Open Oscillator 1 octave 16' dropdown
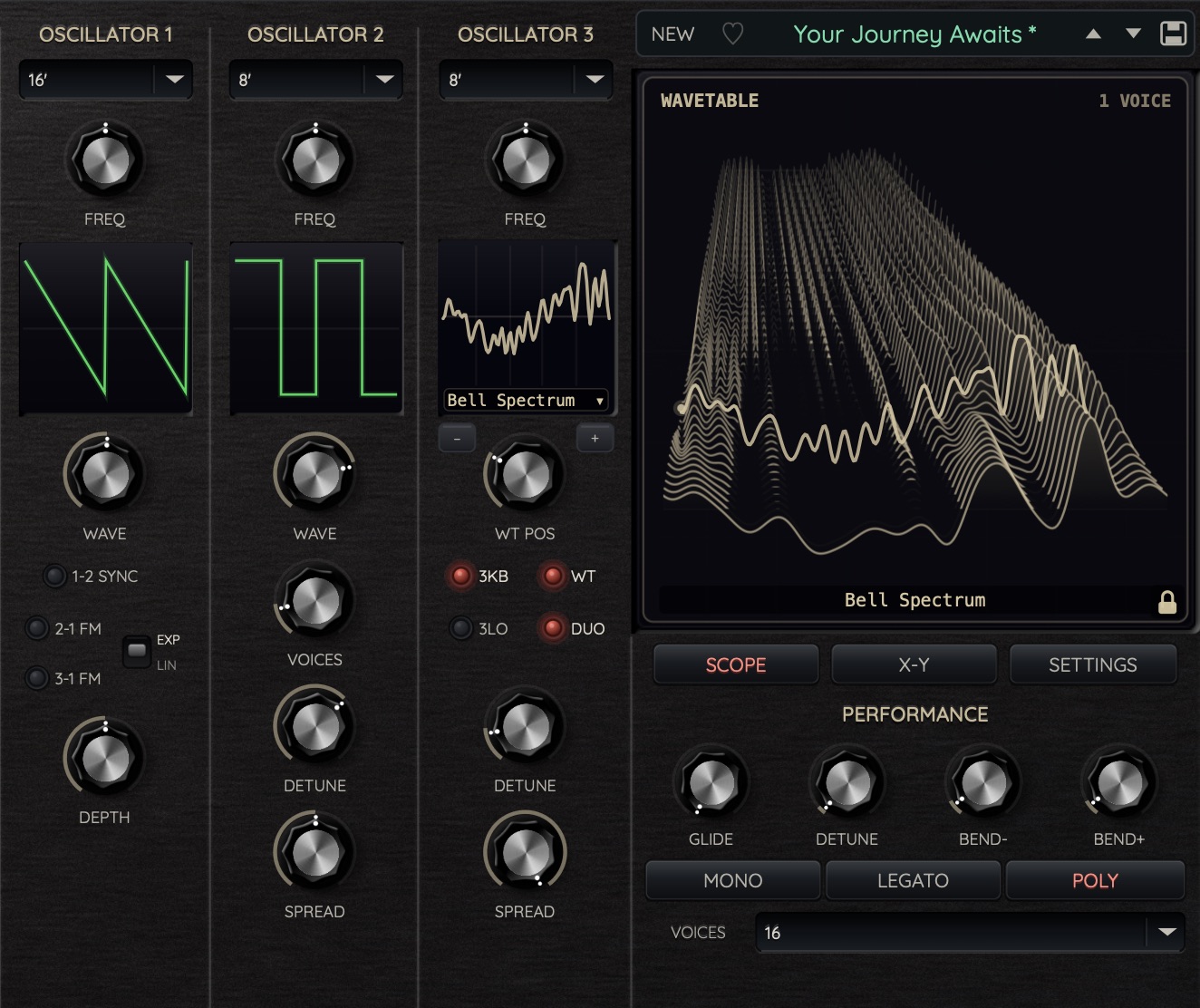 tap(105, 80)
